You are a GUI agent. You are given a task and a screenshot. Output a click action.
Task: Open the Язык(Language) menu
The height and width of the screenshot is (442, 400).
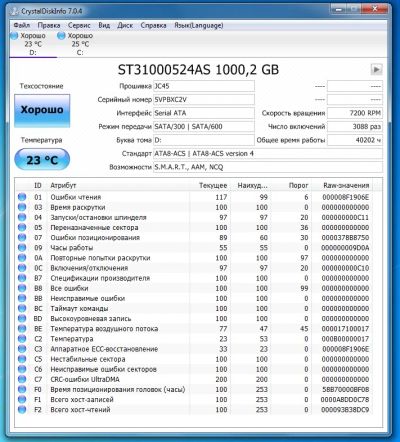(x=199, y=25)
